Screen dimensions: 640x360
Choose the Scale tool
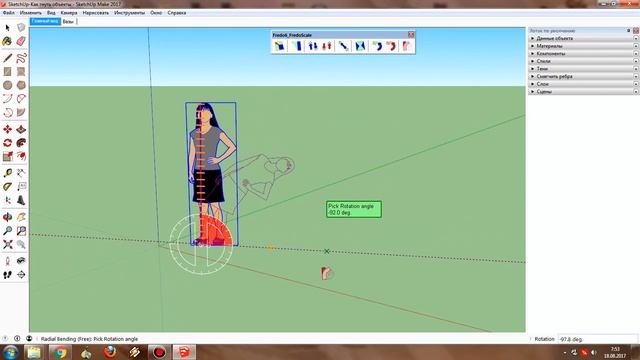coord(7,156)
